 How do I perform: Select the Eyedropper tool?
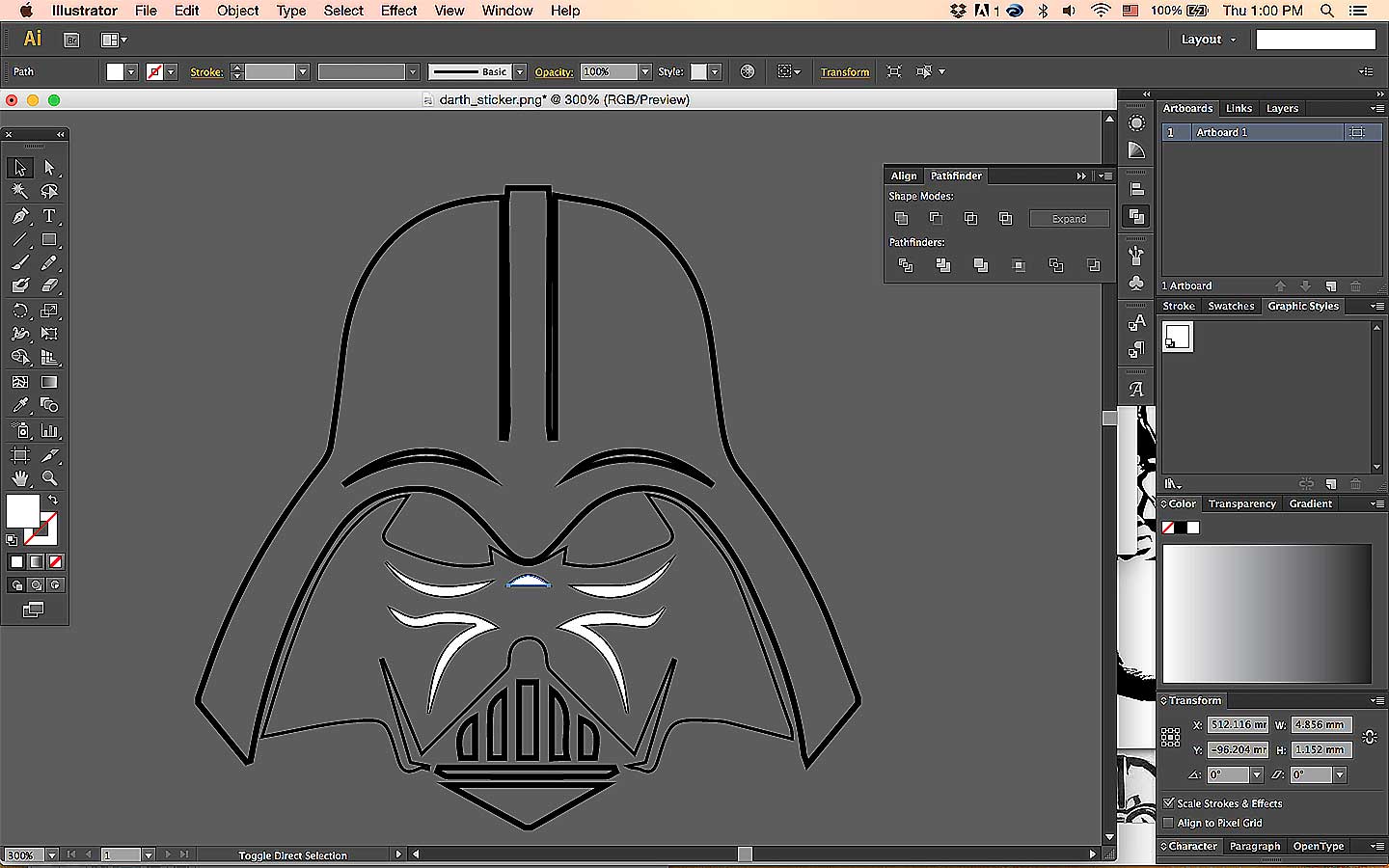point(19,405)
